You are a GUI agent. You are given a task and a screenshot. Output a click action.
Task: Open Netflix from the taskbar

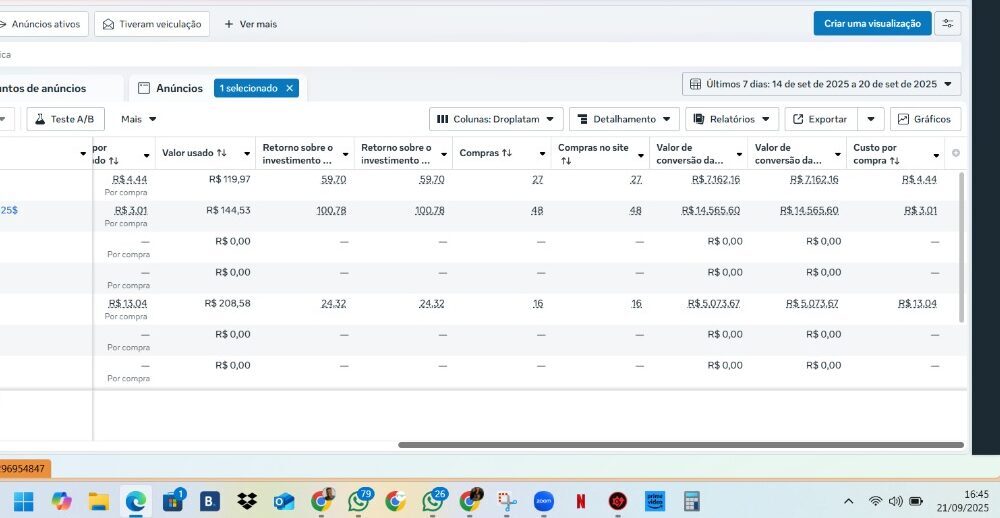pos(581,501)
